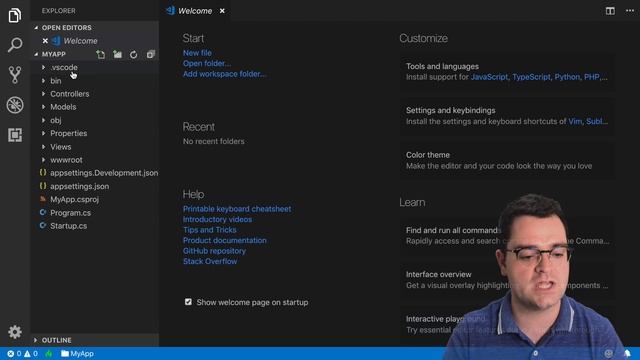Open notifications bell in status bar

tap(627, 353)
